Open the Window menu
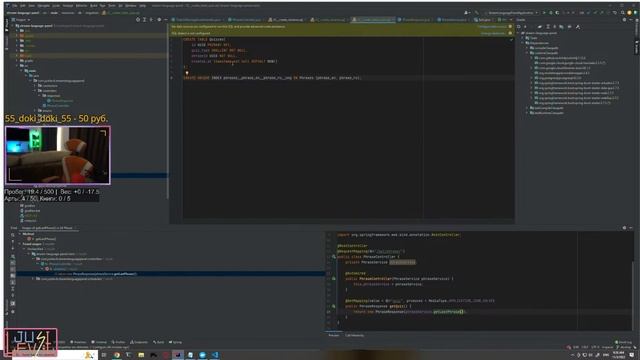Image resolution: width=640 pixels, height=360 pixels. point(131,6)
